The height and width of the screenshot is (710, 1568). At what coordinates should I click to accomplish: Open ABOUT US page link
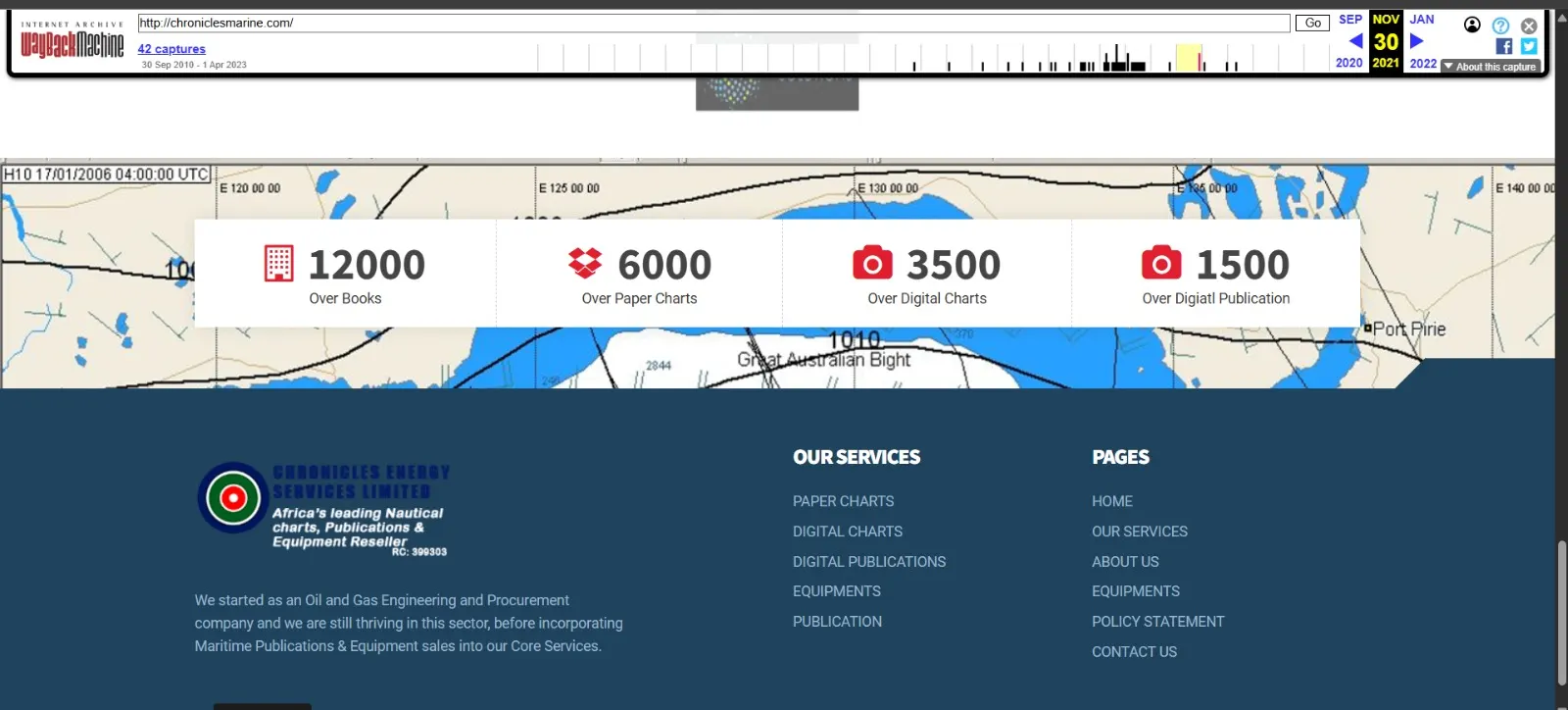(1125, 562)
